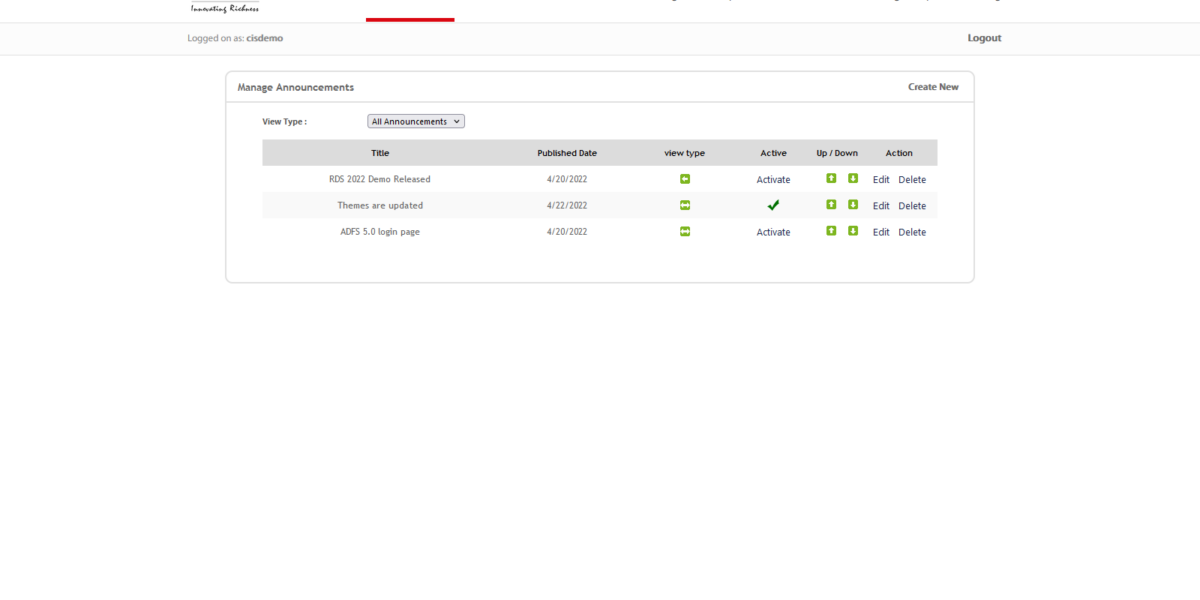
Task: Click the up arrow for Themes are updated
Action: (x=831, y=205)
